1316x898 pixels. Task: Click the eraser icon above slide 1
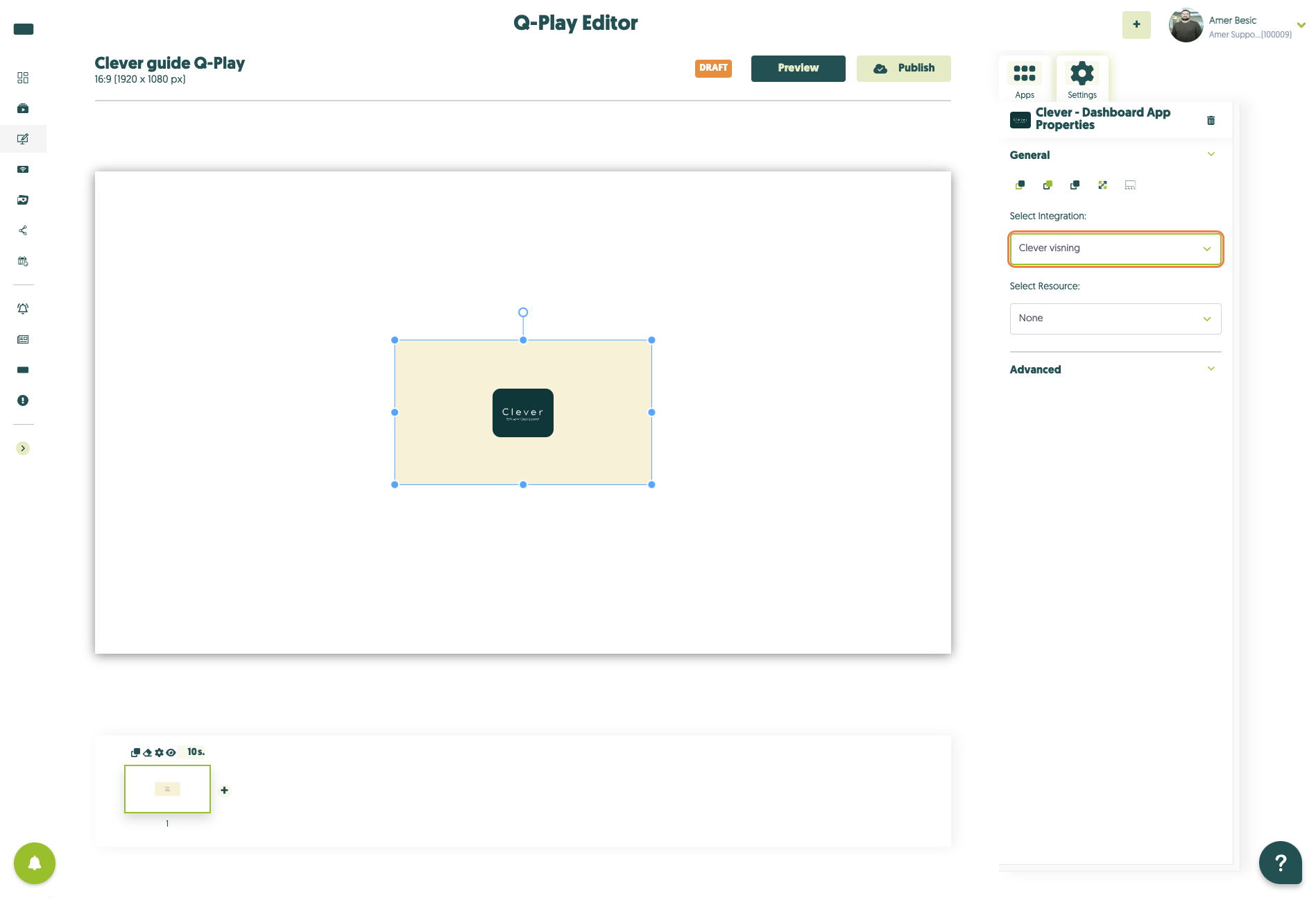[147, 752]
